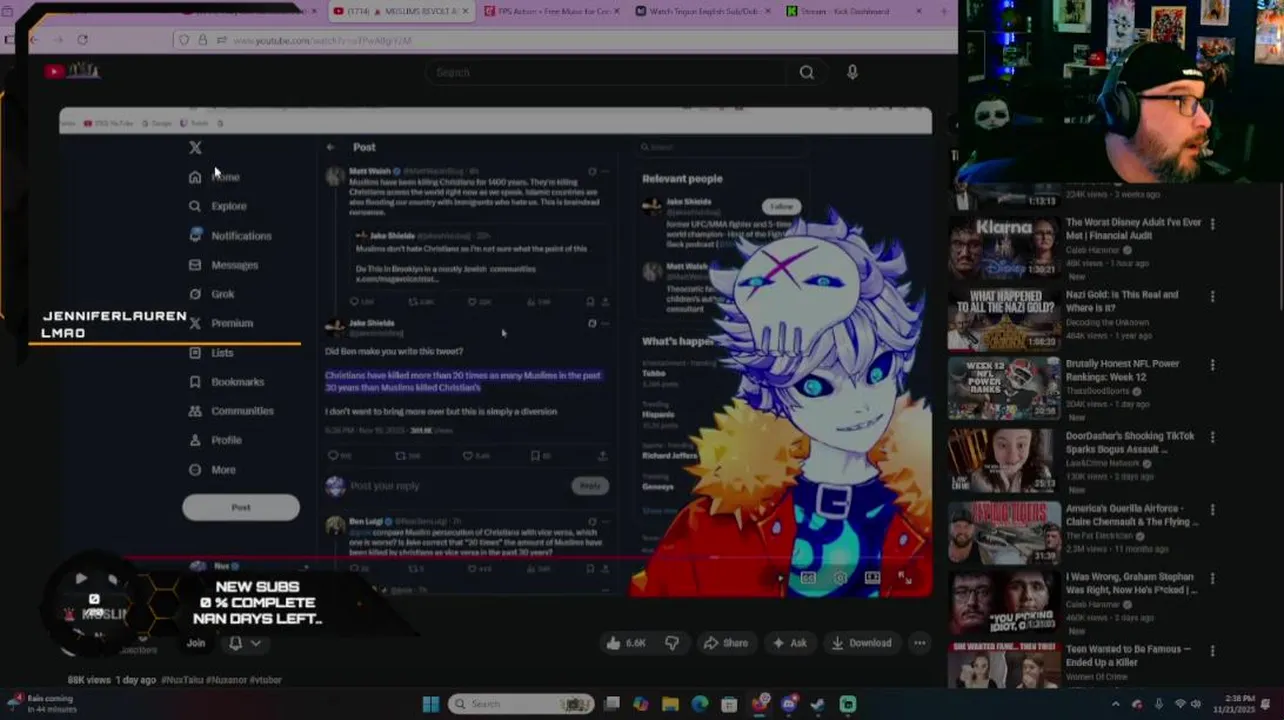Go back with browser back arrow

click(x=33, y=40)
